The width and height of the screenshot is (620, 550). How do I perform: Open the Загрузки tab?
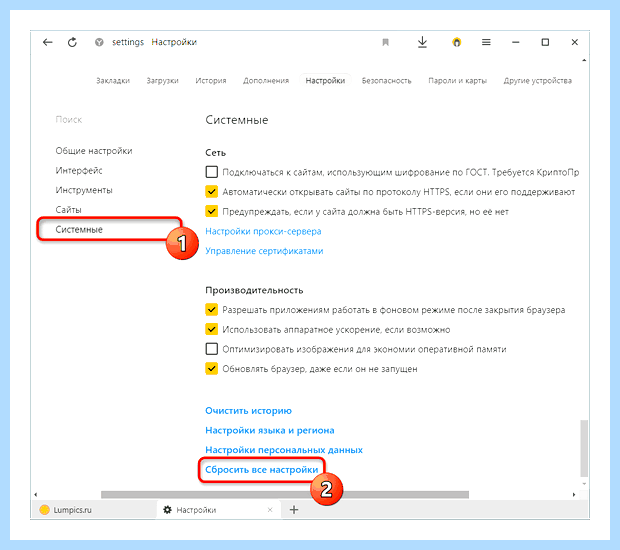point(163,81)
